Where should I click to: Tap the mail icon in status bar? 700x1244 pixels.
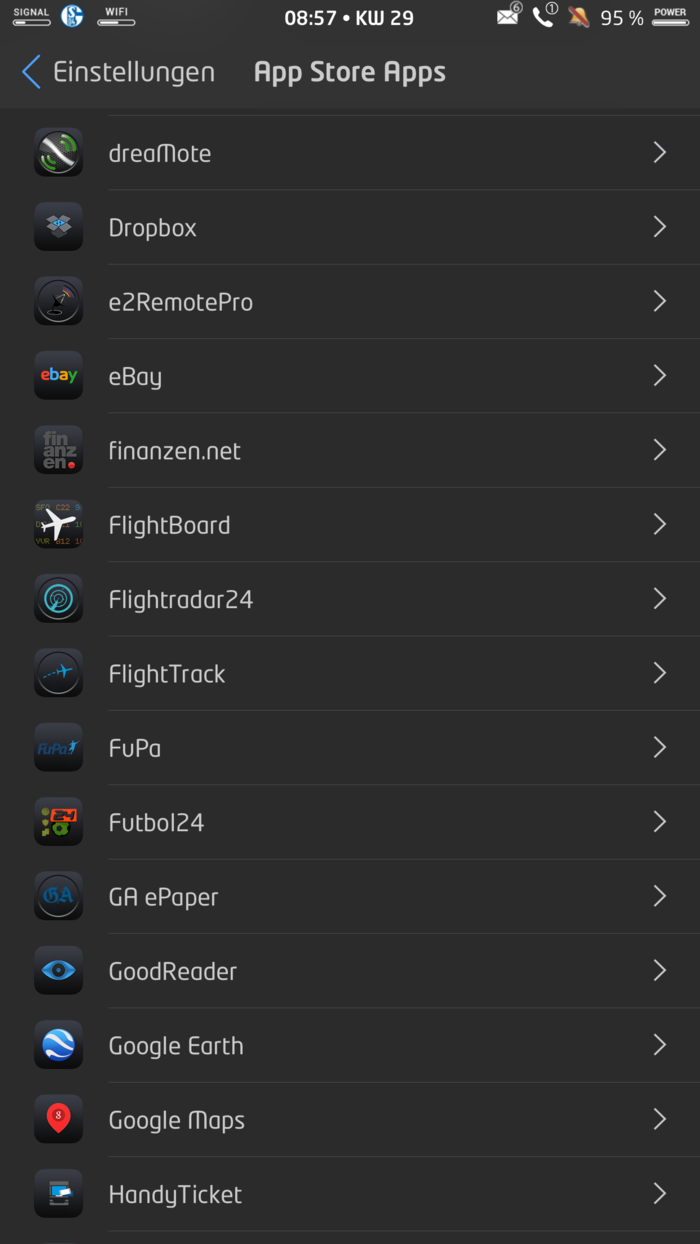point(509,16)
